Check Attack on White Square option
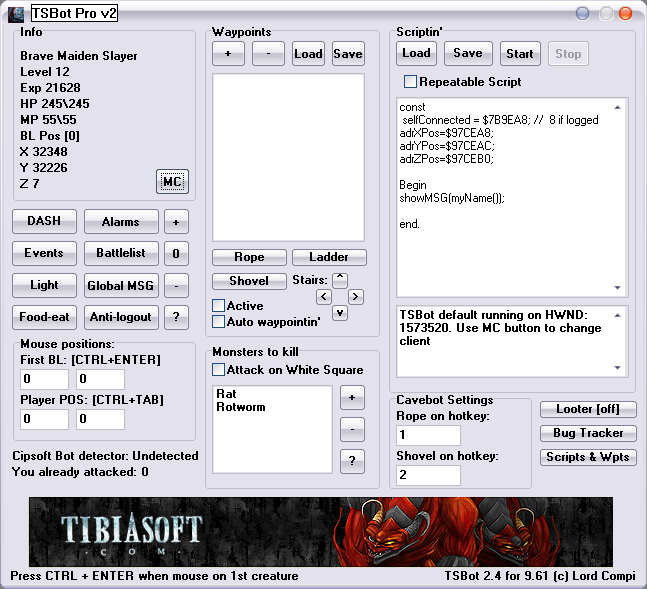This screenshot has height=589, width=647. tap(219, 370)
